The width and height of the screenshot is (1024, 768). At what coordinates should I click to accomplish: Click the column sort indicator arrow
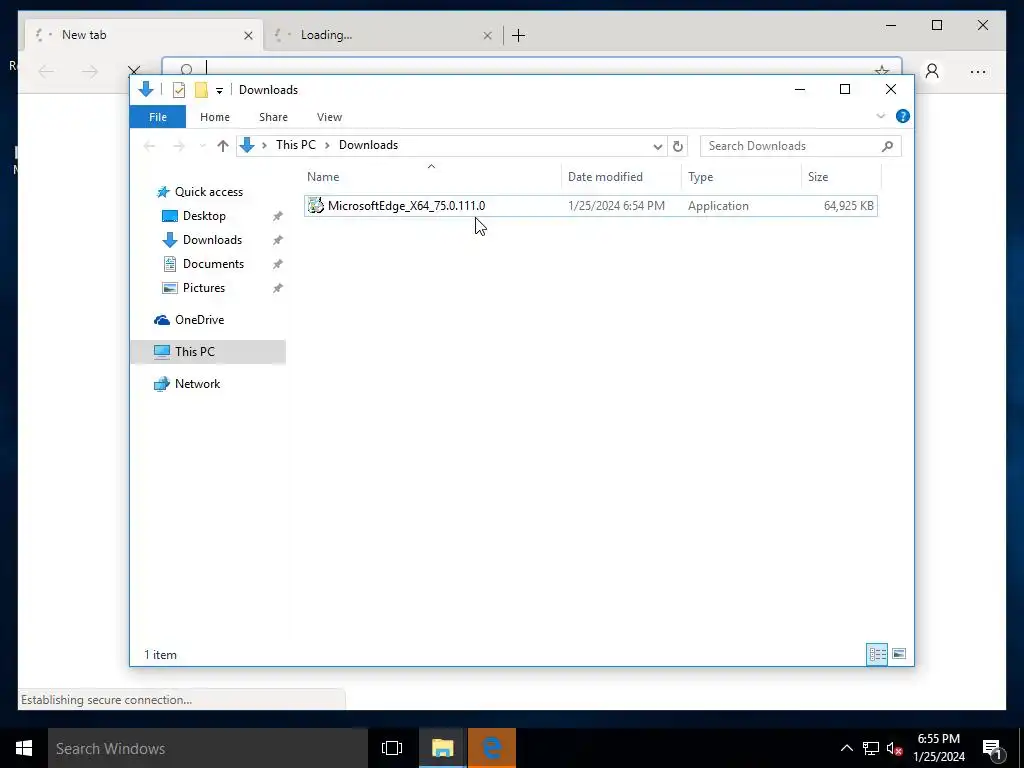coord(431,167)
